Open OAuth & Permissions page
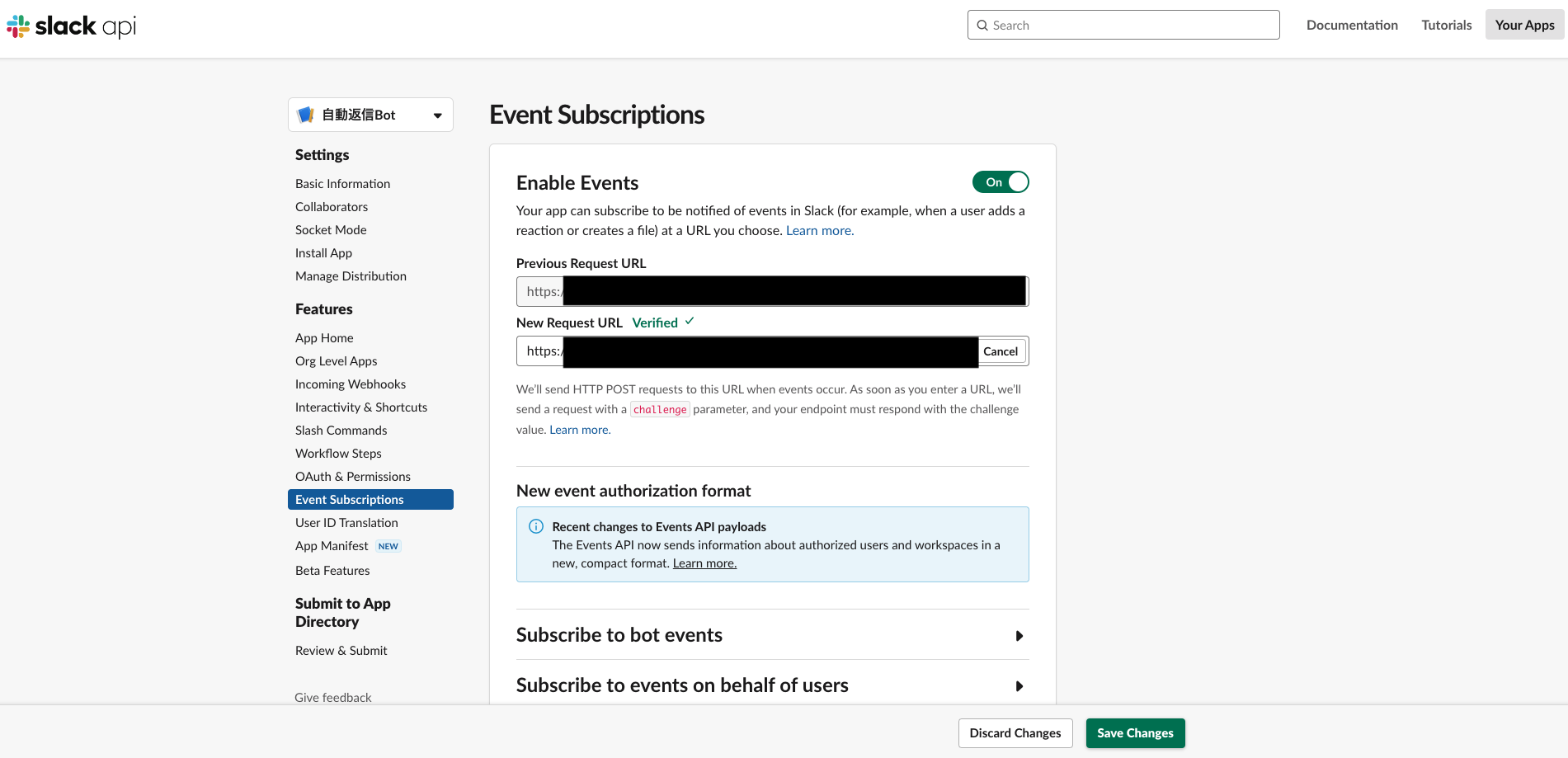This screenshot has width=1568, height=758. click(x=352, y=477)
